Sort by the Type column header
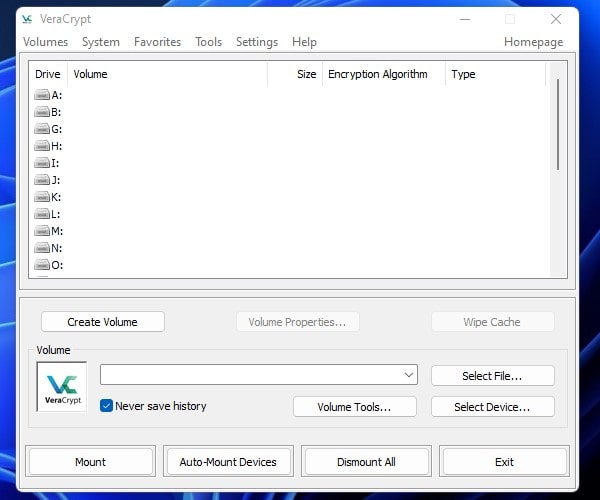The height and width of the screenshot is (500, 600). click(496, 74)
